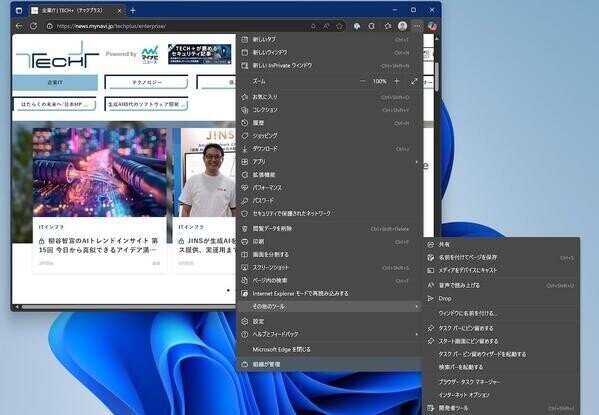This screenshot has height=415, width=599.
Task: Select 新しいウィンドウ menu item
Action: 329,52
